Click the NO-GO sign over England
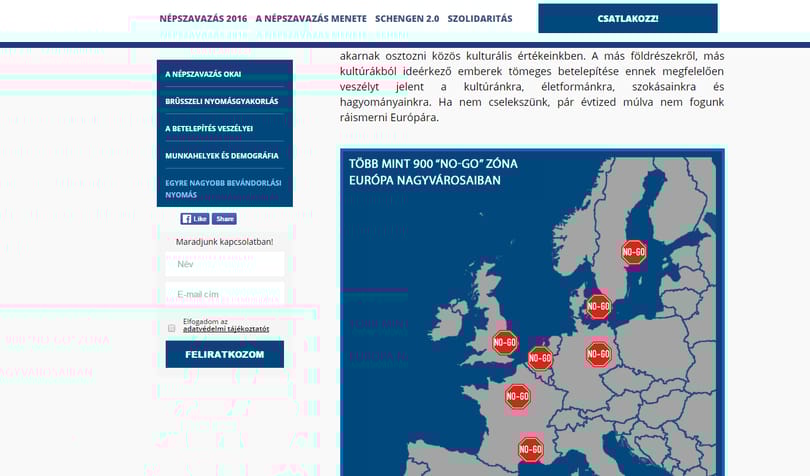The width and height of the screenshot is (810, 476). (x=505, y=343)
